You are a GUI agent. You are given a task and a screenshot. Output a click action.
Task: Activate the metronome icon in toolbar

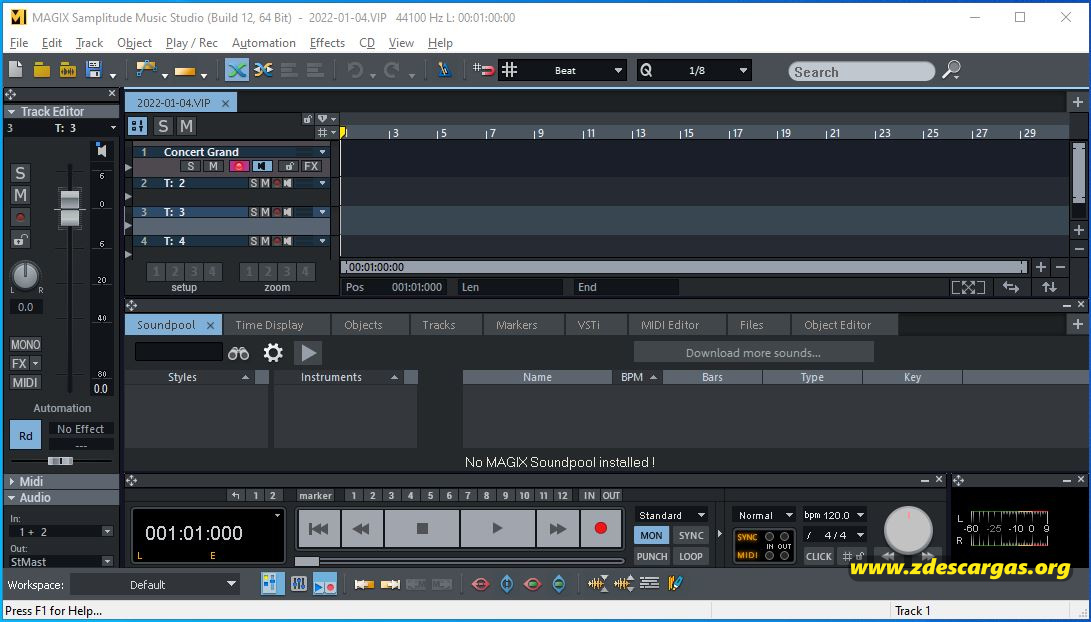444,70
